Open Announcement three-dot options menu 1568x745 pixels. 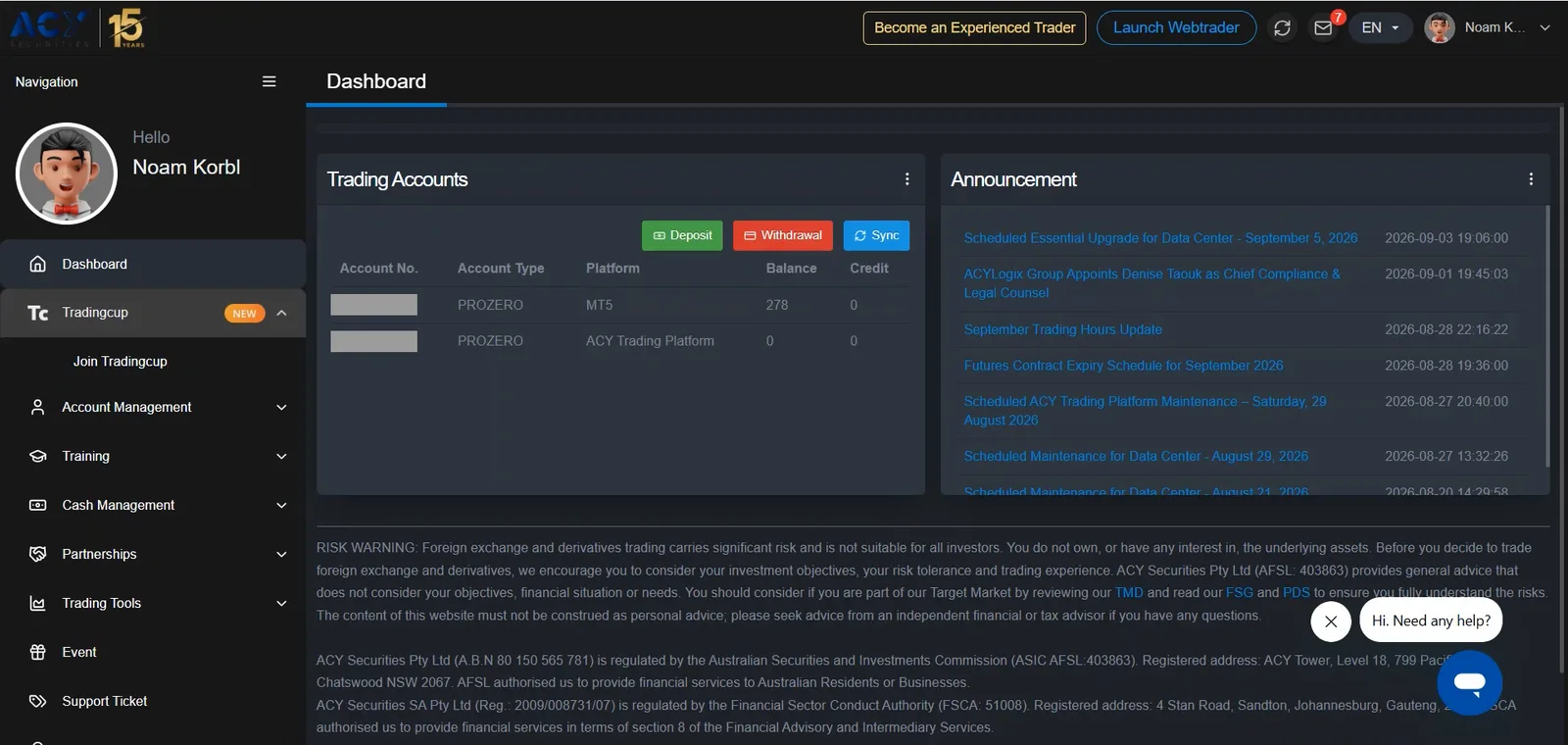1531,179
